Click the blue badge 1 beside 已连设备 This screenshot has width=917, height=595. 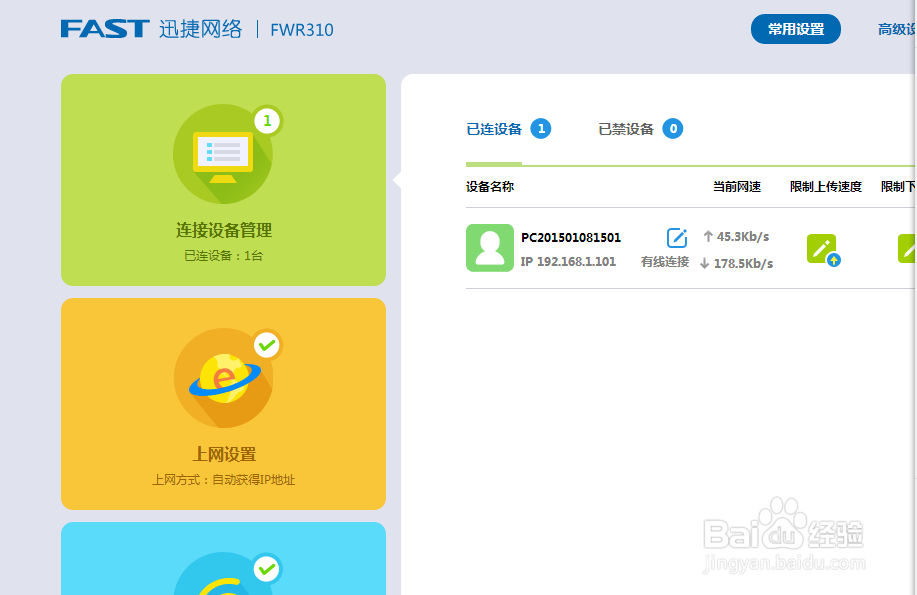[x=541, y=129]
